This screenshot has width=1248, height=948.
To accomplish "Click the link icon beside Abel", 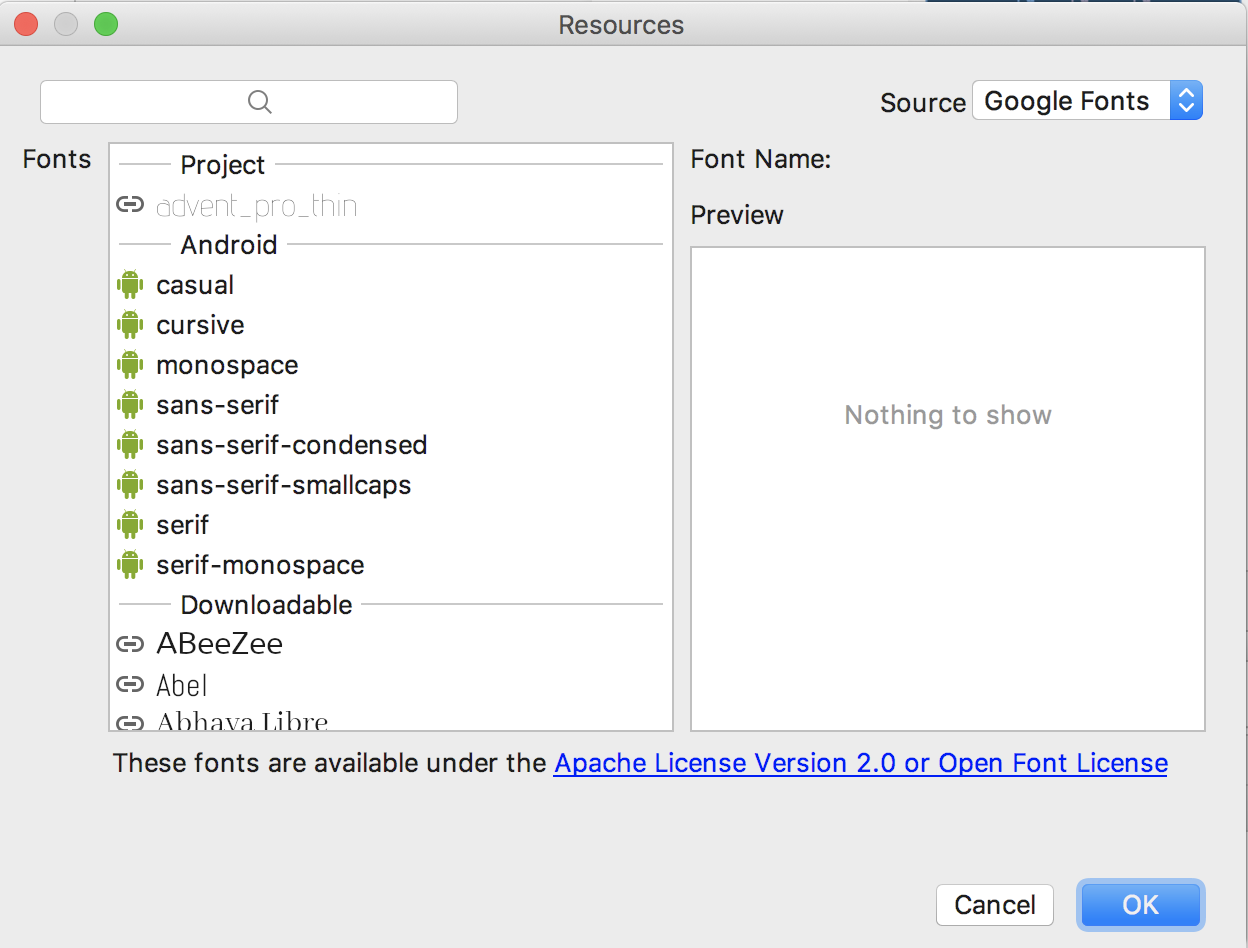I will [129, 684].
